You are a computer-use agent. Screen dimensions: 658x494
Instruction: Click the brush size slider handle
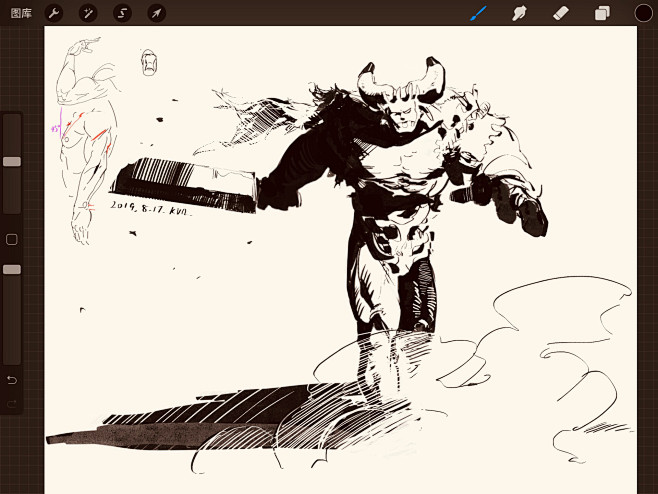click(12, 162)
